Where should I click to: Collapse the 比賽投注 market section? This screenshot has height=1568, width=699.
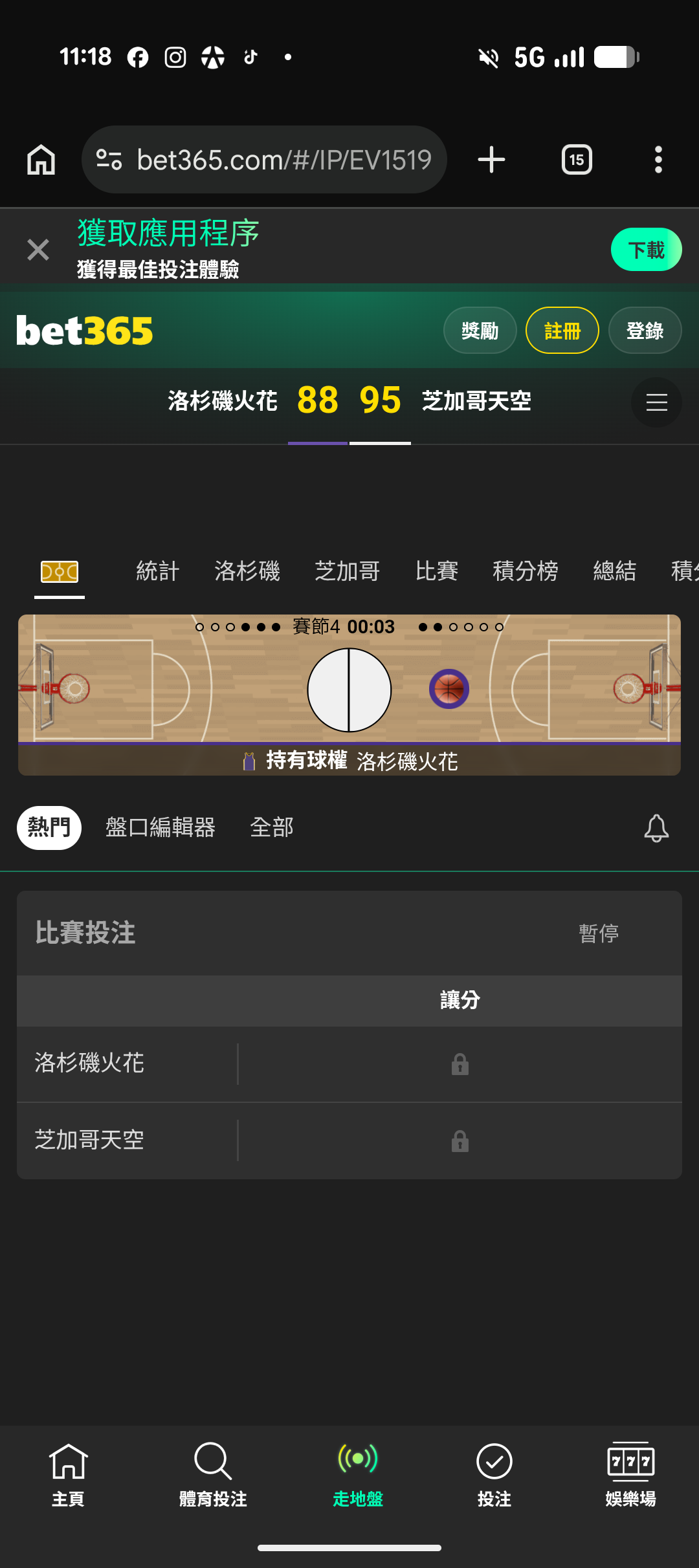[x=349, y=933]
